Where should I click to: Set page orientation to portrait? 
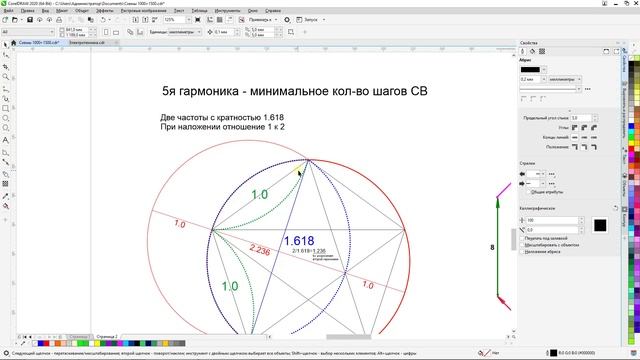106,32
